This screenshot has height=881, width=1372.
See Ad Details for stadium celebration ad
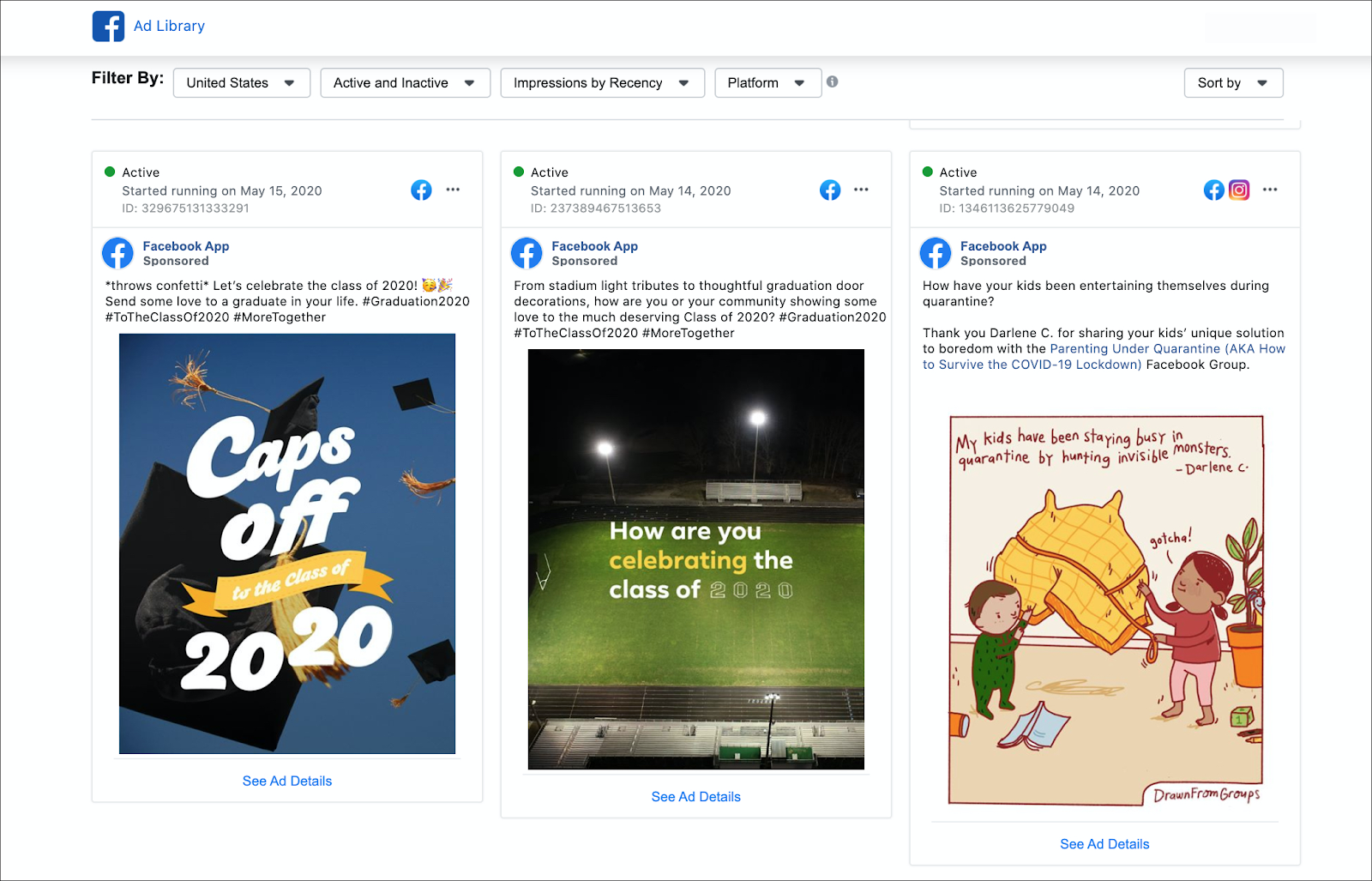[696, 797]
